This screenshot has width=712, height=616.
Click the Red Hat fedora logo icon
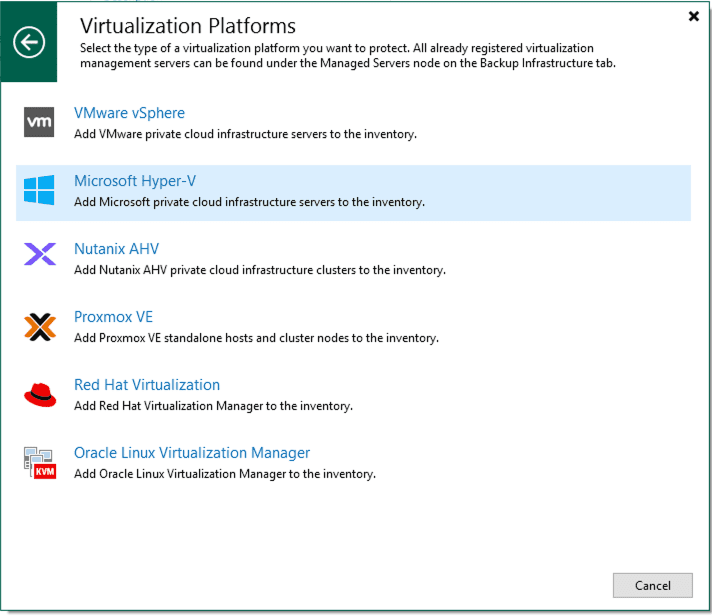pos(39,394)
